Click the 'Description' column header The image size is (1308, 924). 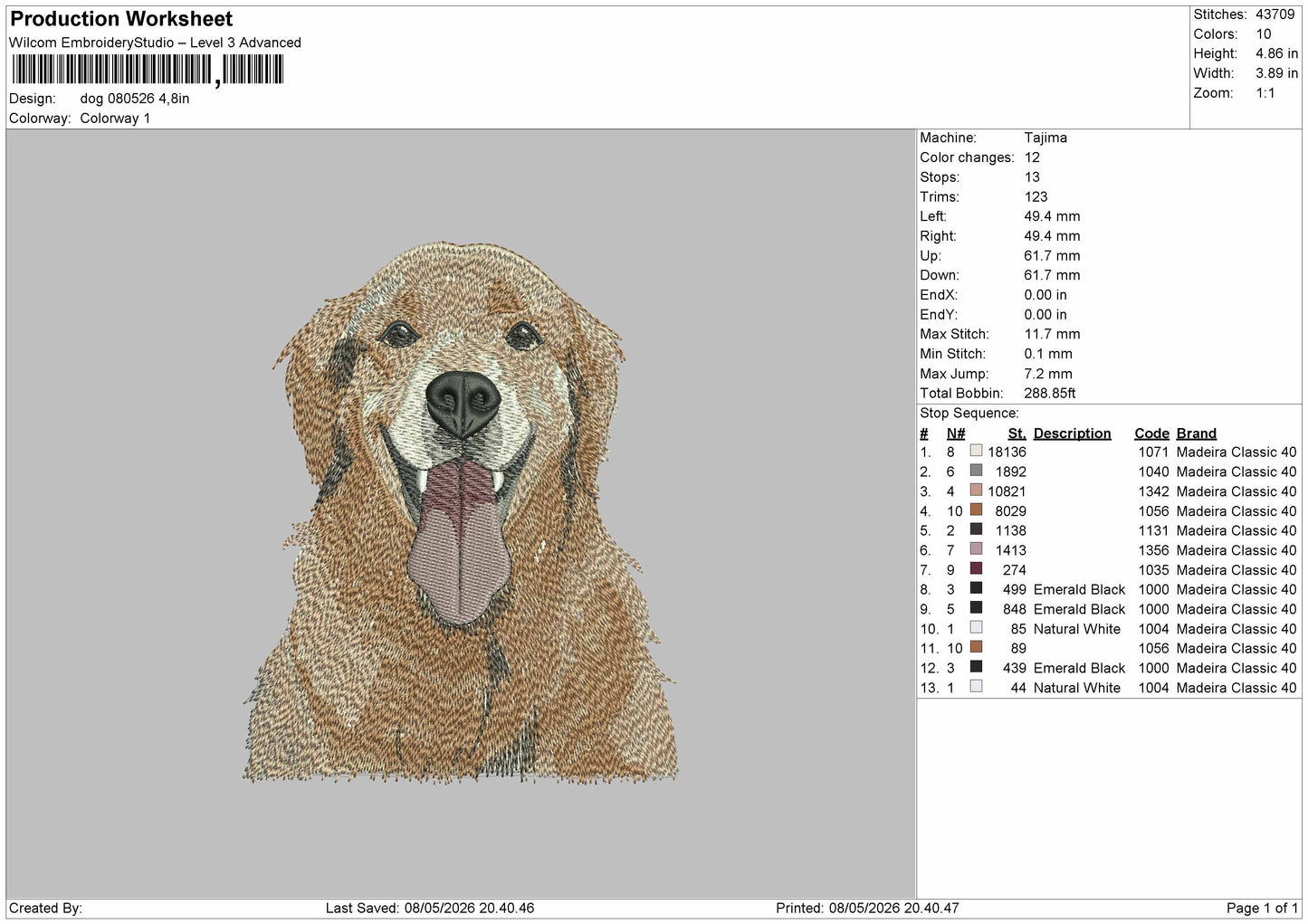coord(1072,433)
